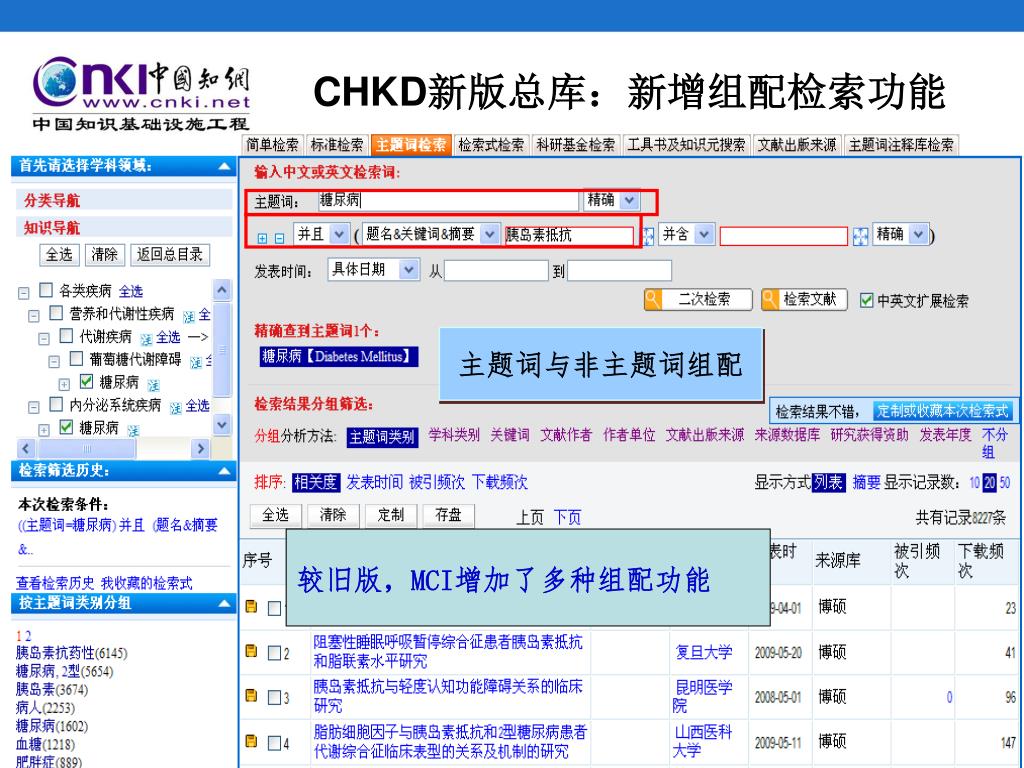Switch to 检索式检索 tab

point(492,145)
